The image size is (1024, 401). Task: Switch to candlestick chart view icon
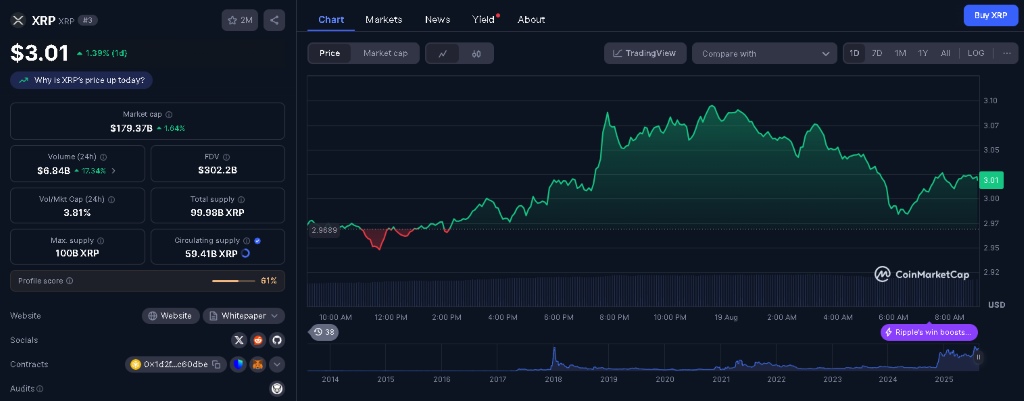477,54
